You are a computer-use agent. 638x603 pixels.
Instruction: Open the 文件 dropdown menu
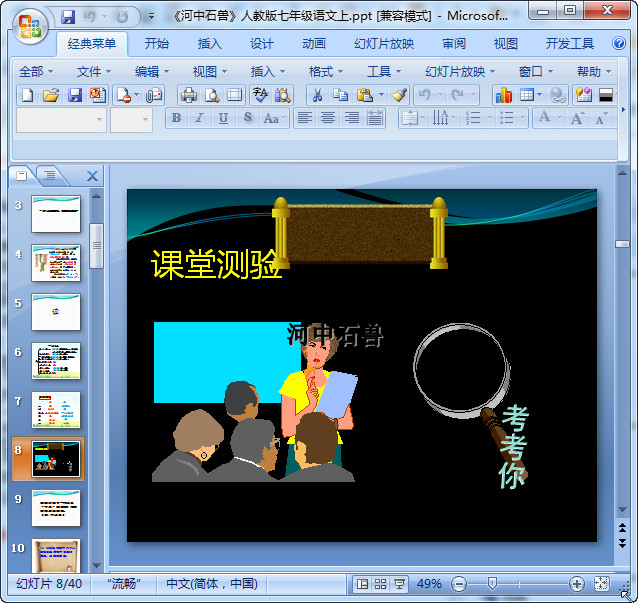click(94, 72)
